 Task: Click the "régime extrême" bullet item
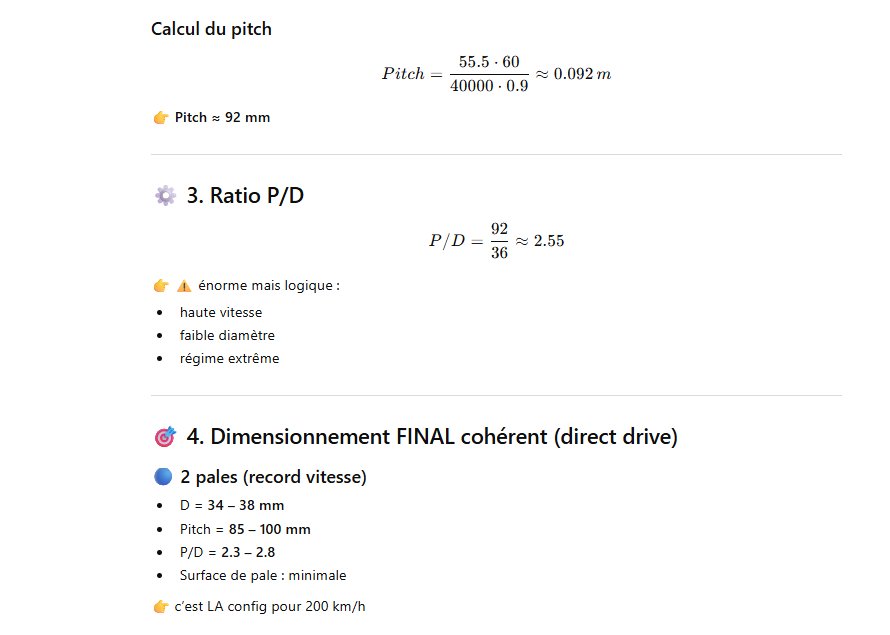(229, 359)
